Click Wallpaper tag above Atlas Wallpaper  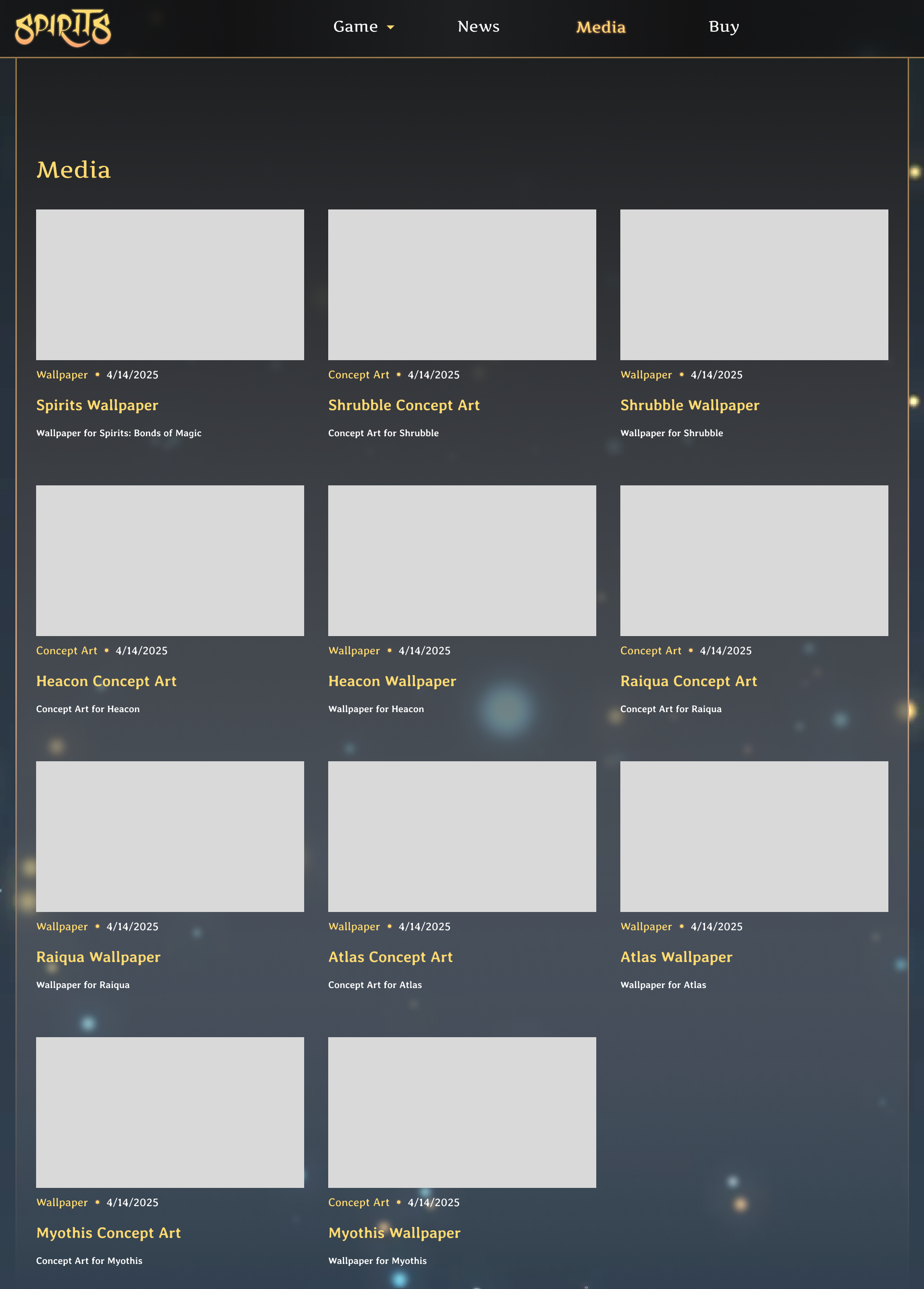(646, 927)
